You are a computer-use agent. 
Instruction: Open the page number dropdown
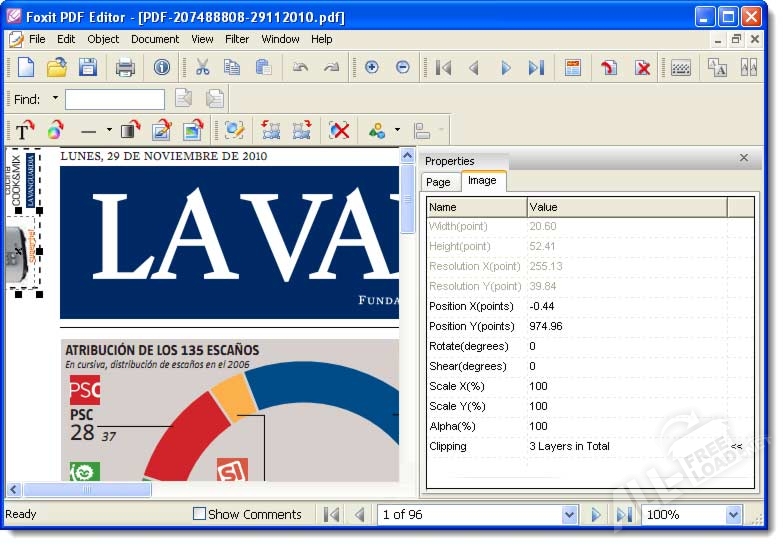tap(569, 514)
